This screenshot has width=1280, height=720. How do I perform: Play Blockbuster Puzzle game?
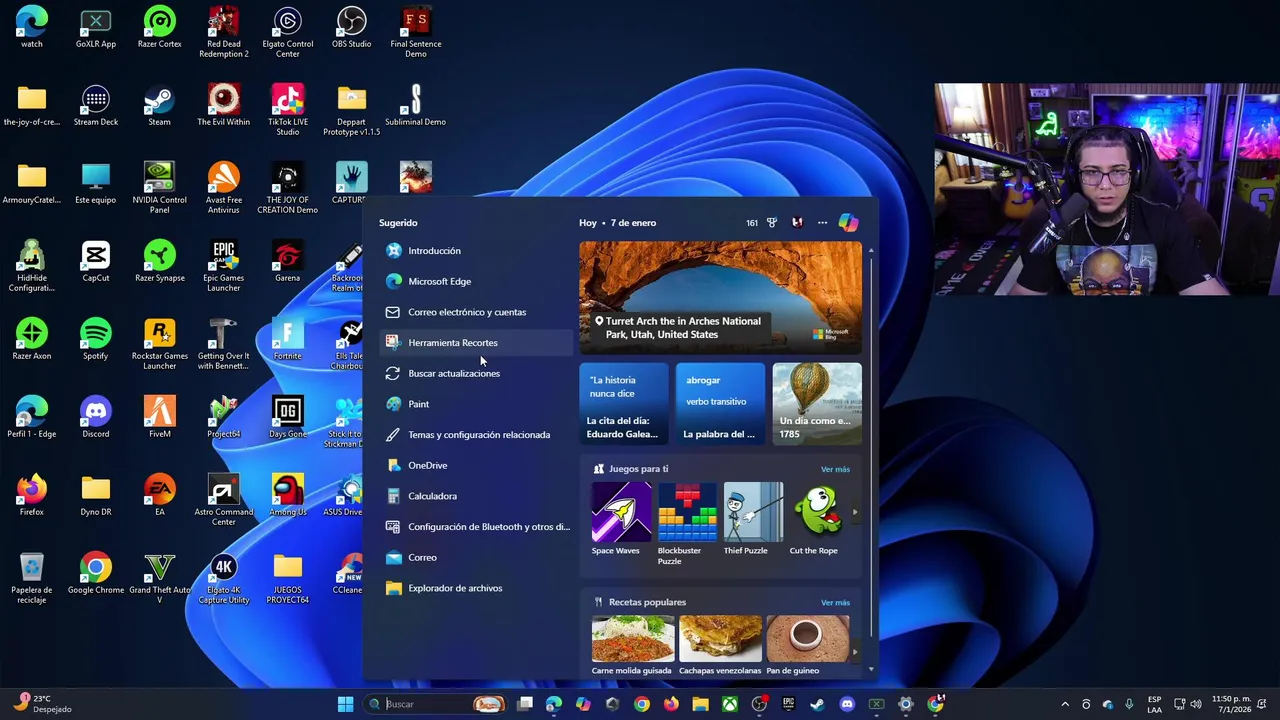(x=687, y=524)
